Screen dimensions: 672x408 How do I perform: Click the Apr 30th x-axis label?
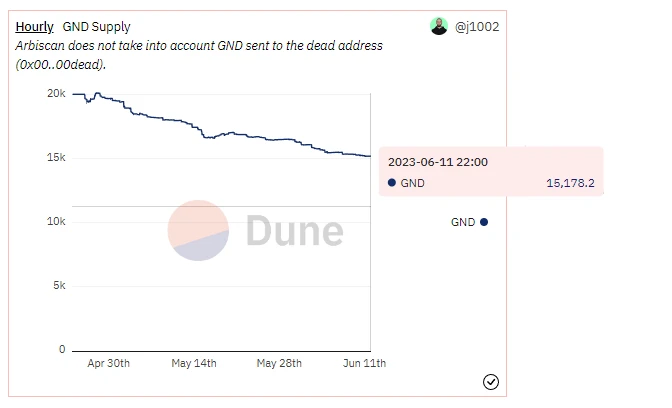coord(108,363)
